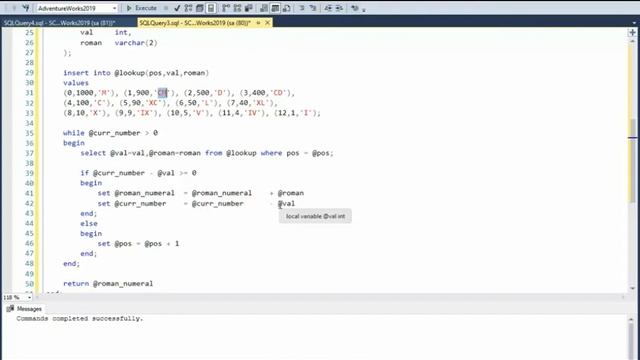The image size is (640, 360).
Task: Click line number 33 in the margin
Action: (x=29, y=113)
